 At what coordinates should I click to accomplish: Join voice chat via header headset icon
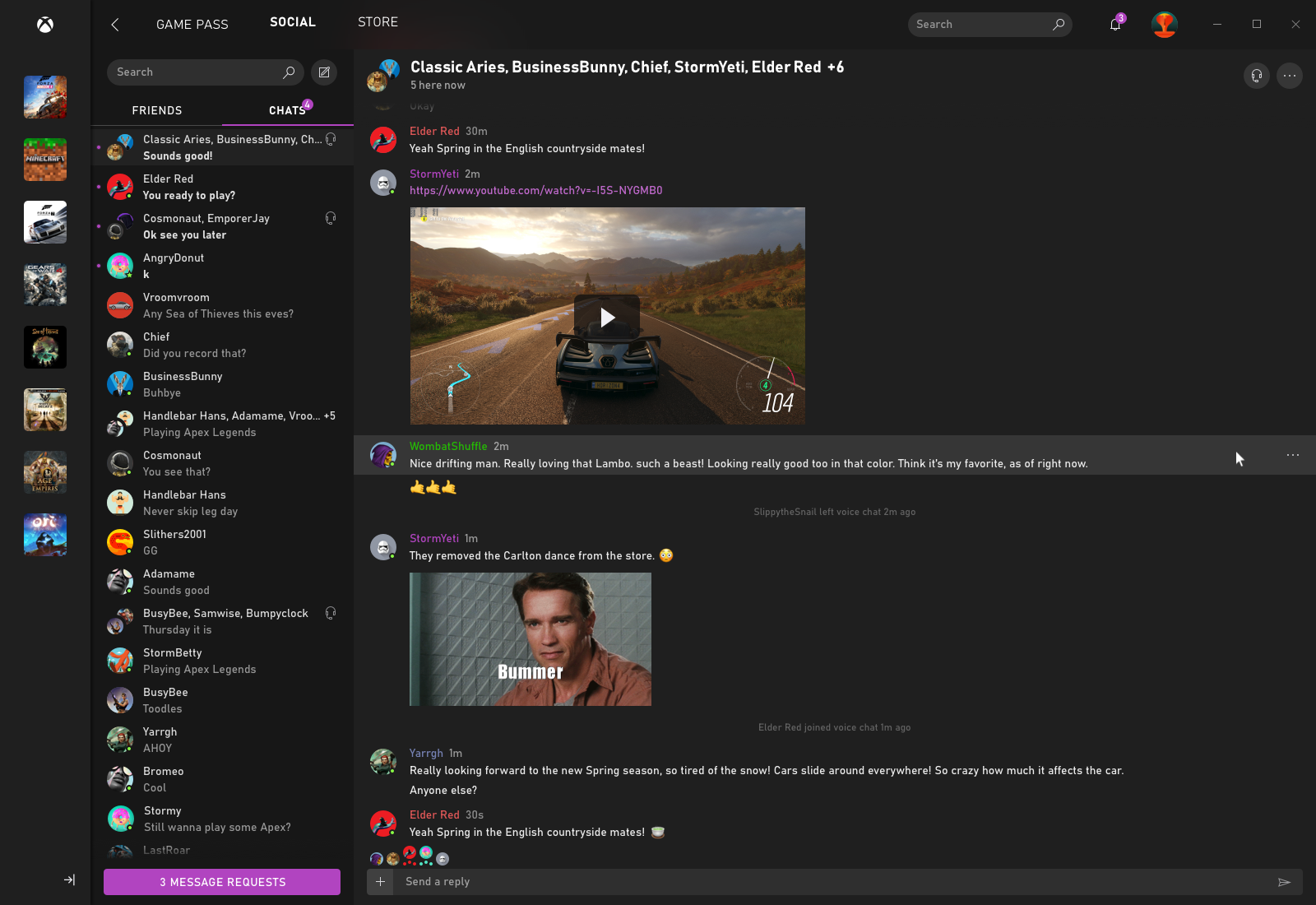(1257, 76)
